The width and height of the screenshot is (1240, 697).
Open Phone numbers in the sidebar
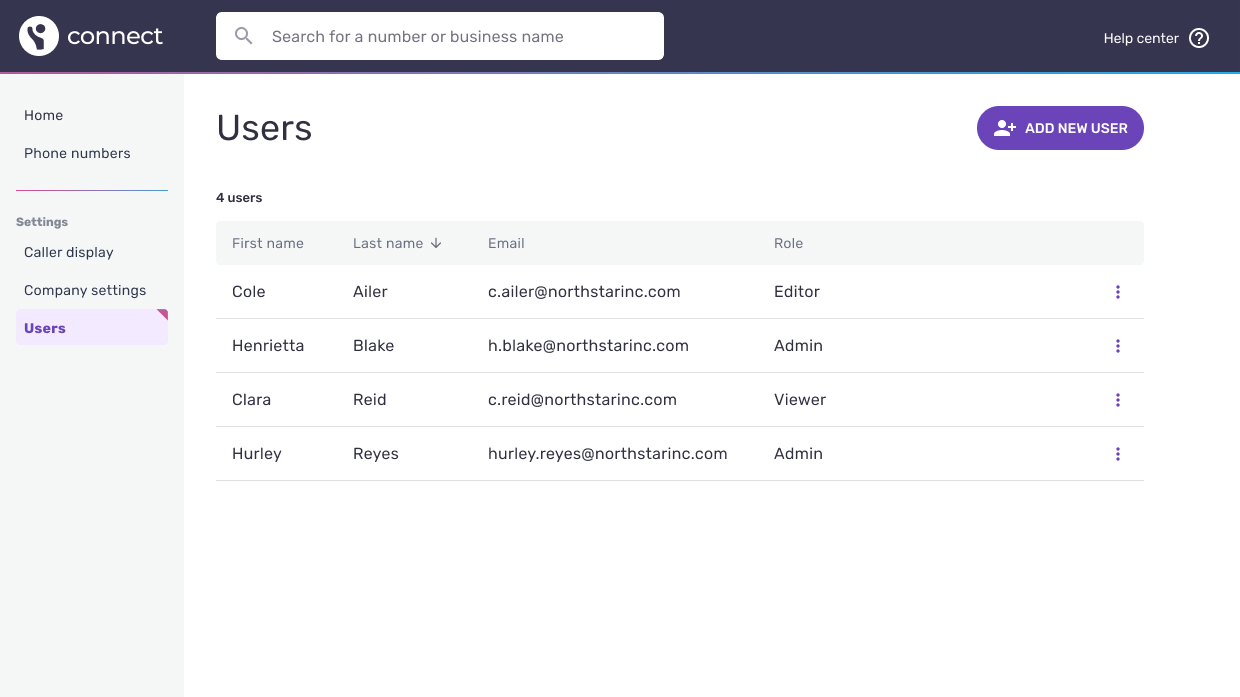point(77,153)
